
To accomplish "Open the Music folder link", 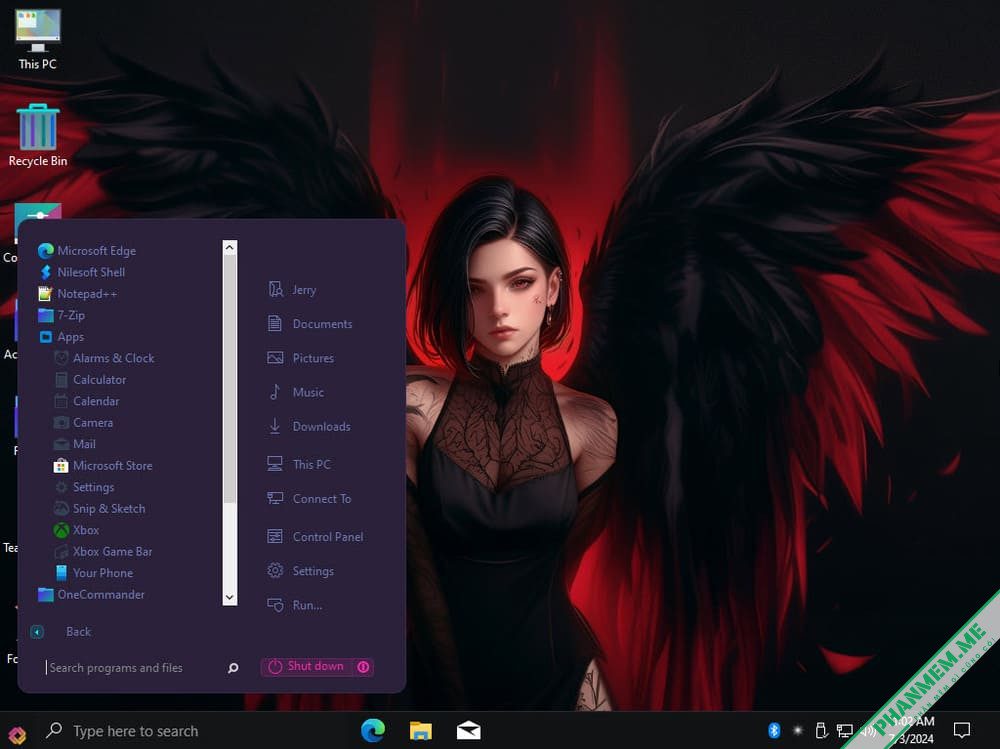I will pos(295,392).
